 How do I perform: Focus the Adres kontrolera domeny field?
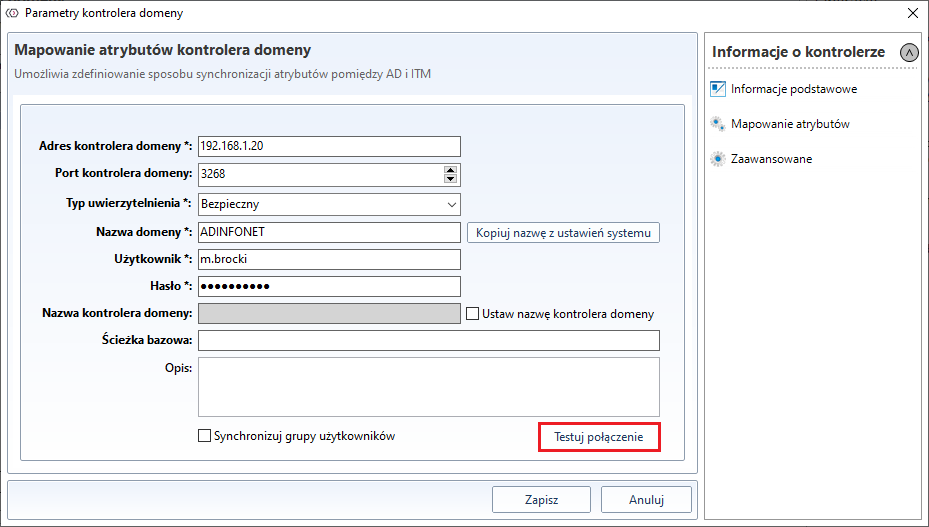coord(329,146)
